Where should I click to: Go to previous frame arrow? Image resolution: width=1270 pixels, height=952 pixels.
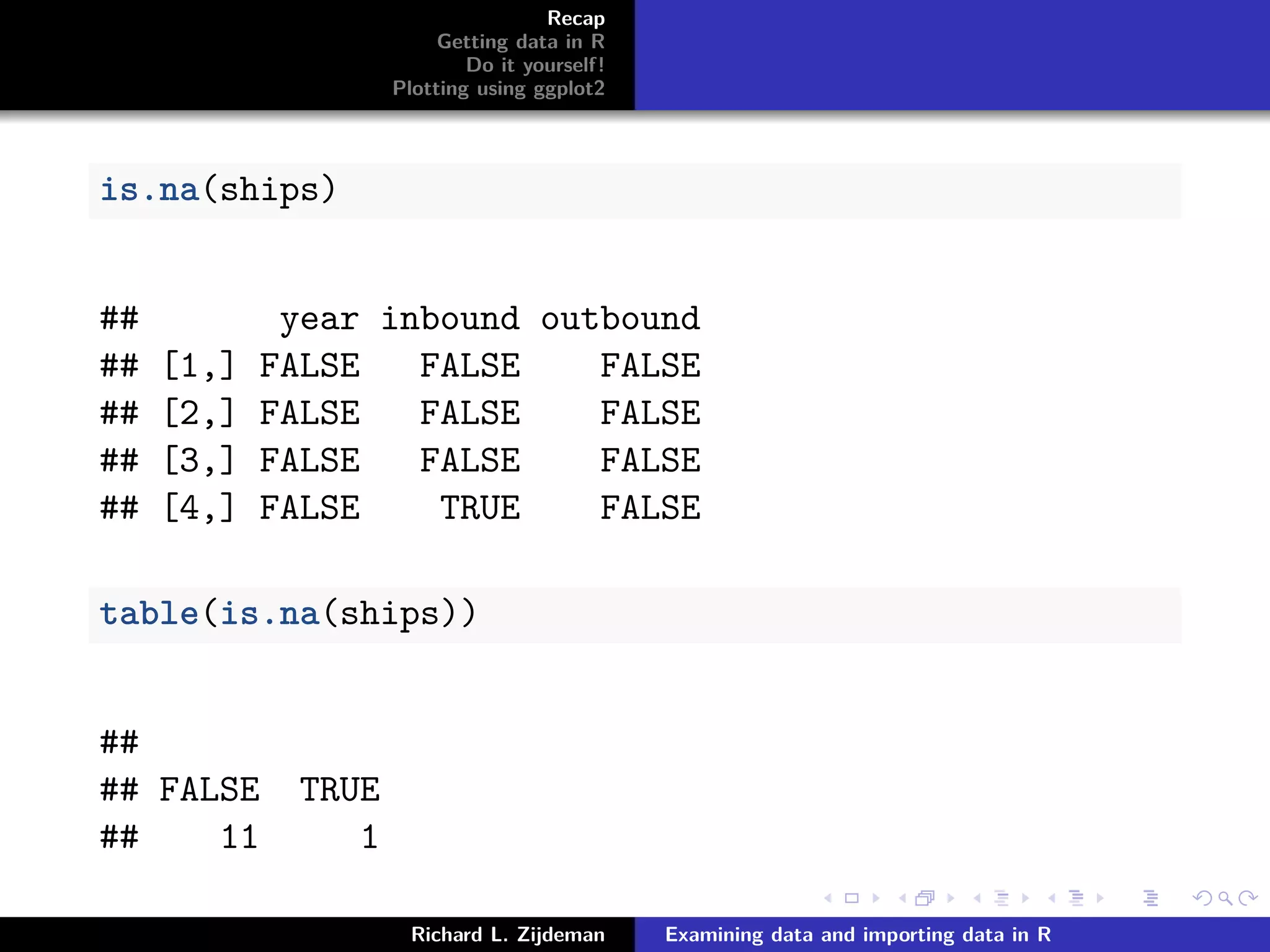902,898
